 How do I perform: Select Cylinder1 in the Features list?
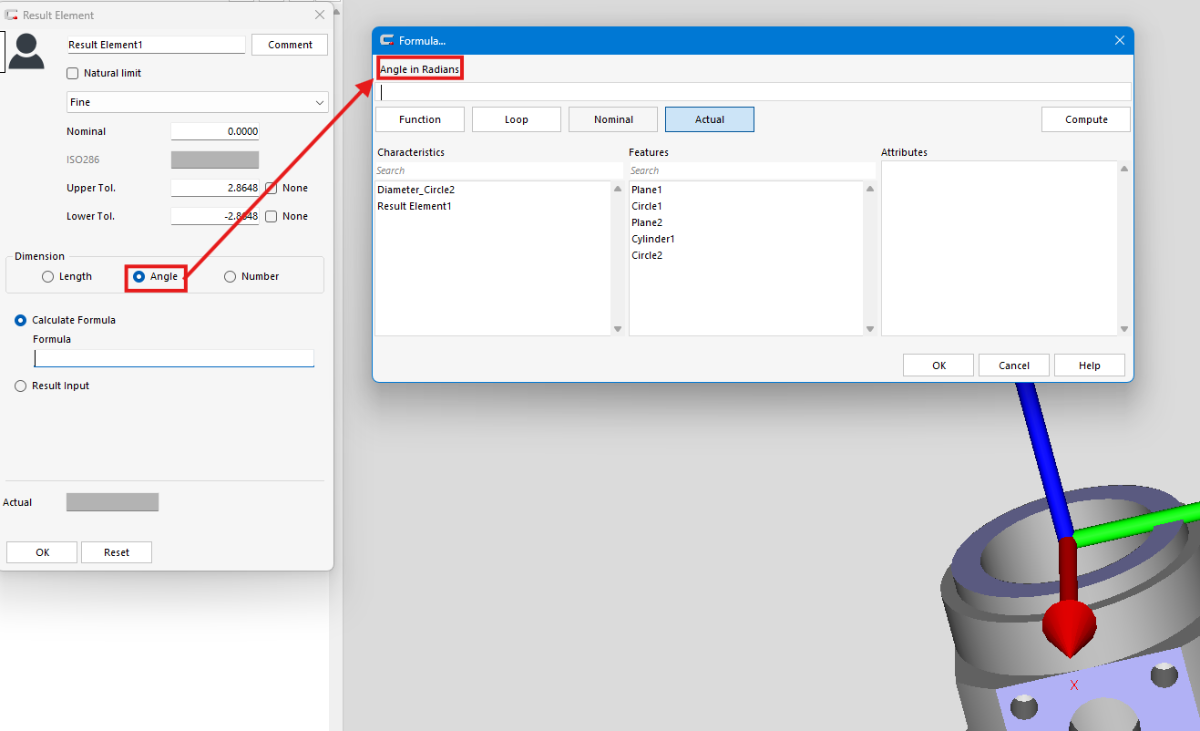[653, 239]
